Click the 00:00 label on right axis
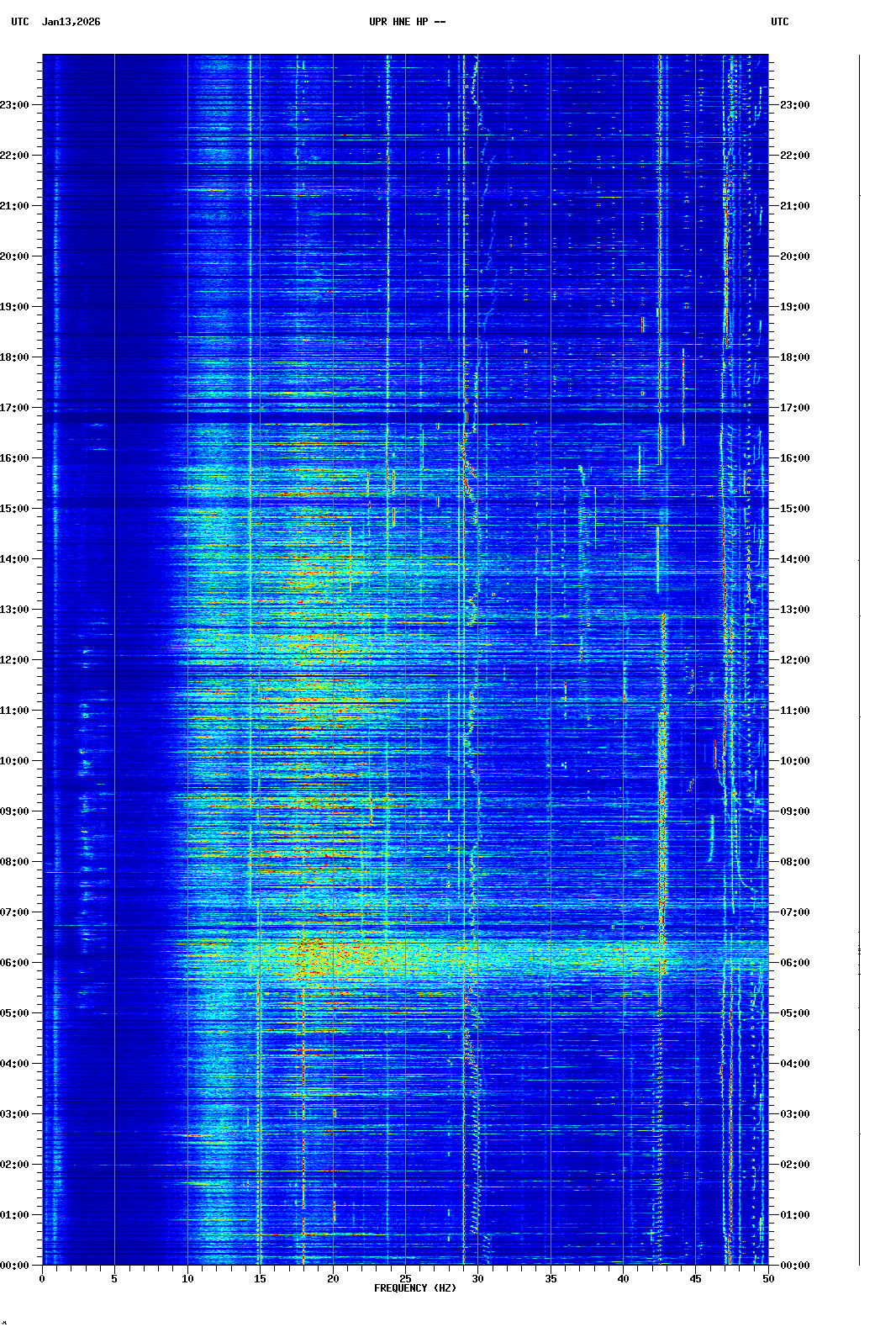The height and width of the screenshot is (1332, 896). 794,1266
